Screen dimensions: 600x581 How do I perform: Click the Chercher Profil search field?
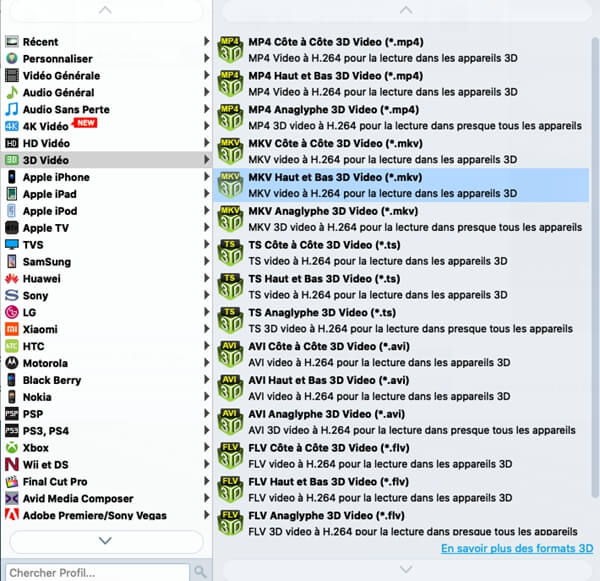click(x=98, y=572)
